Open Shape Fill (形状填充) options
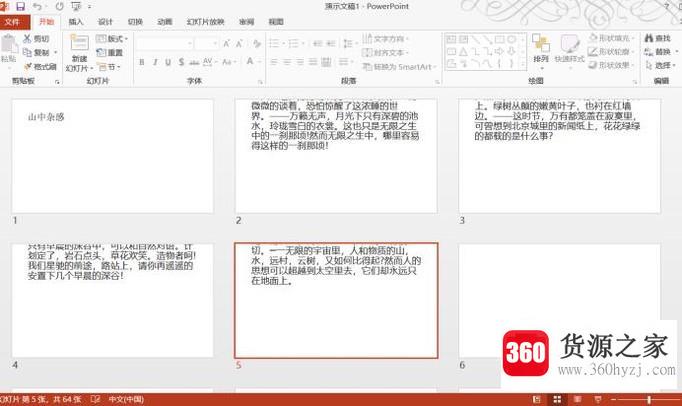The image size is (682, 406). [612, 38]
